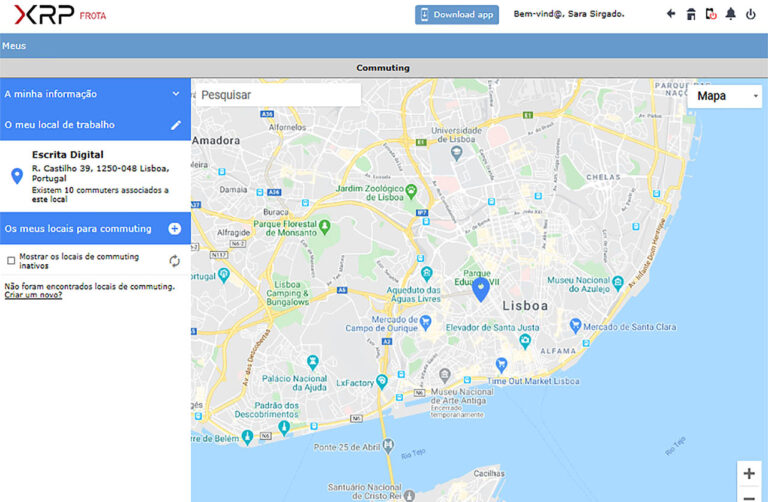The height and width of the screenshot is (502, 768).
Task: Click the Jardim Zoológico de Lisboa marker
Action: [x=411, y=191]
